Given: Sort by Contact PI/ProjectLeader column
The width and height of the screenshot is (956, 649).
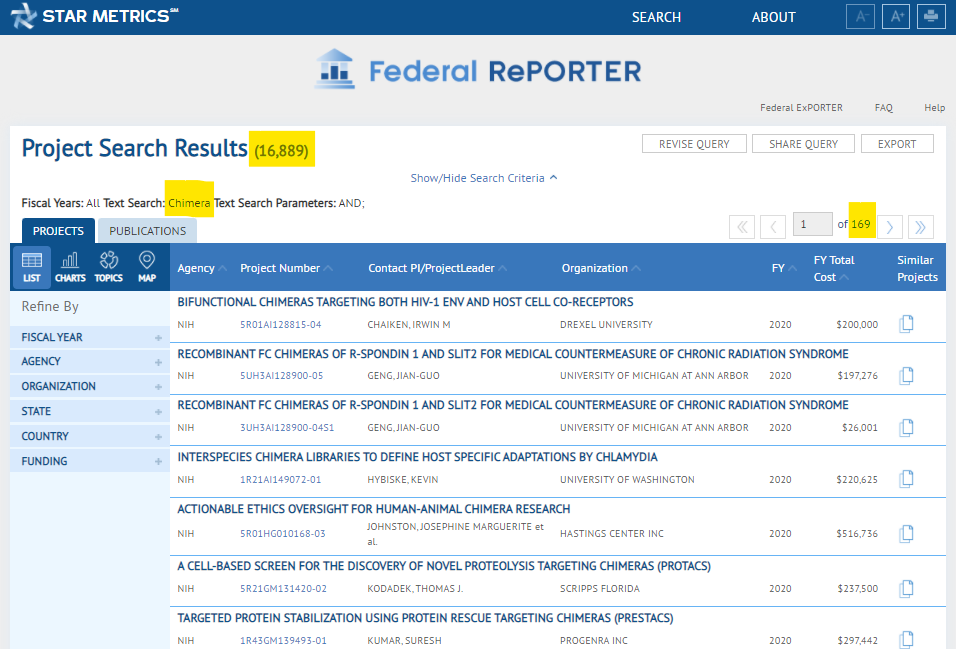Looking at the screenshot, I should (x=437, y=268).
